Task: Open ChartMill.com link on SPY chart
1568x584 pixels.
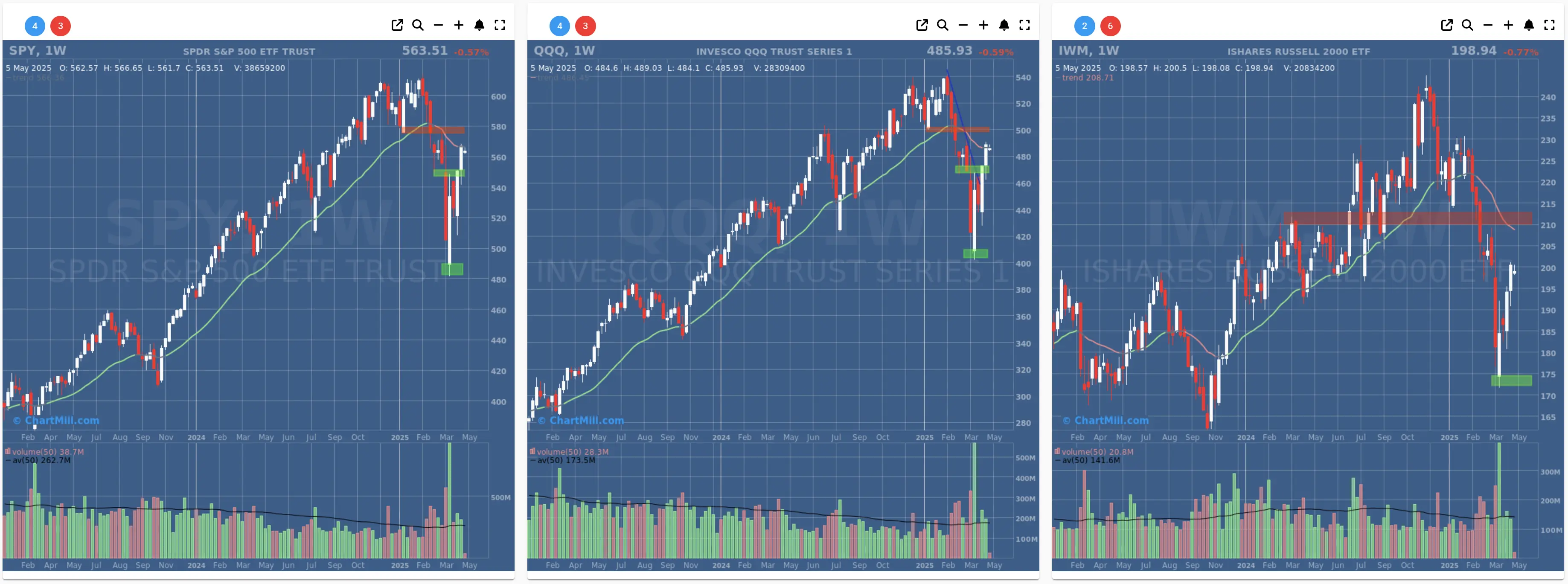Action: (x=56, y=420)
